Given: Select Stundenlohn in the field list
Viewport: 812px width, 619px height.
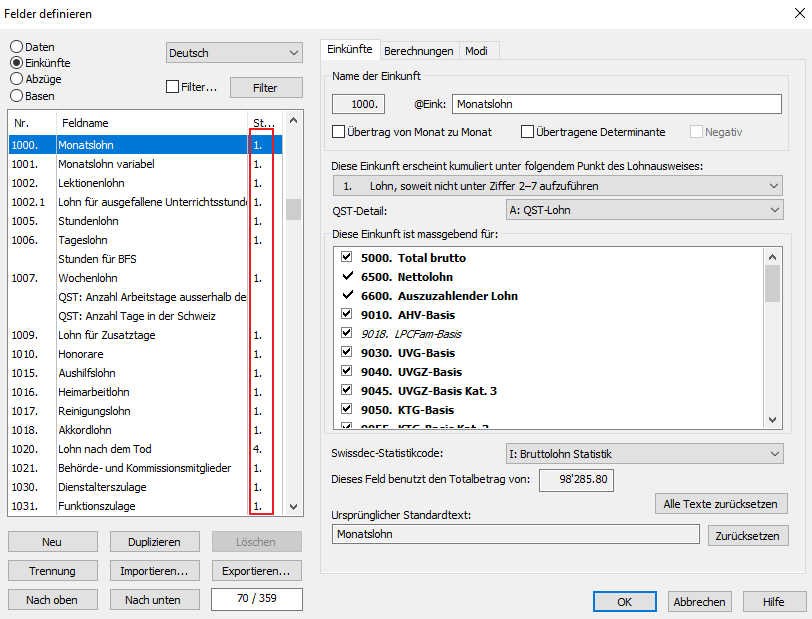Looking at the screenshot, I should tap(87, 221).
